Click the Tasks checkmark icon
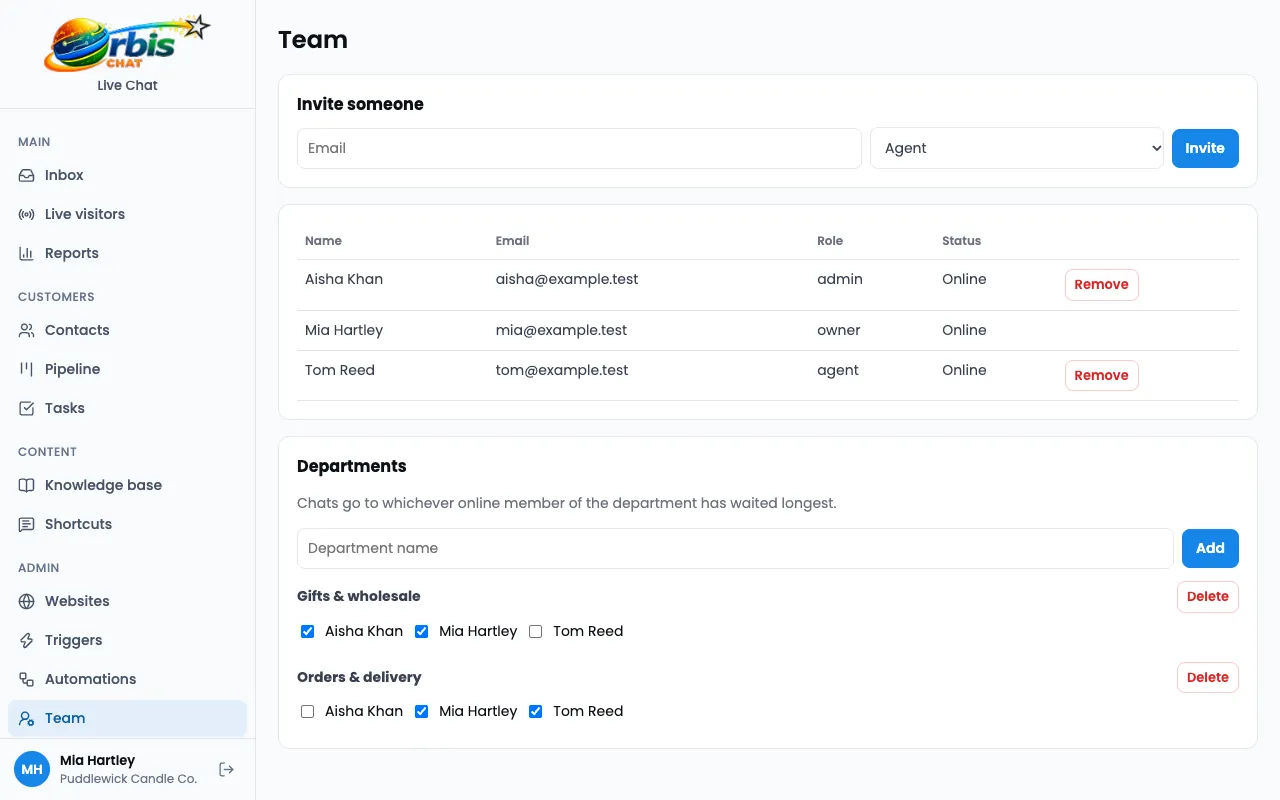The image size is (1280, 800). tap(27, 408)
